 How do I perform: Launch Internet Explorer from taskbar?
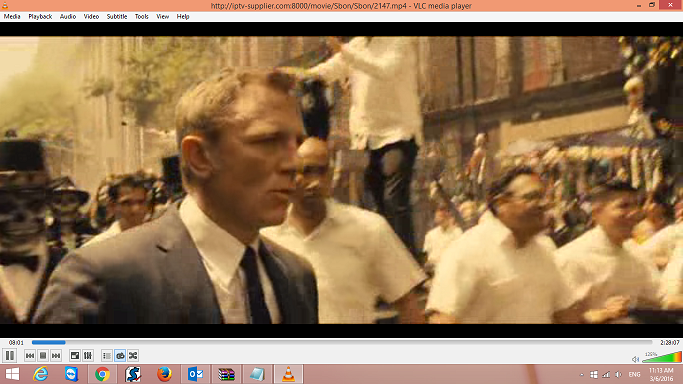[x=41, y=374]
